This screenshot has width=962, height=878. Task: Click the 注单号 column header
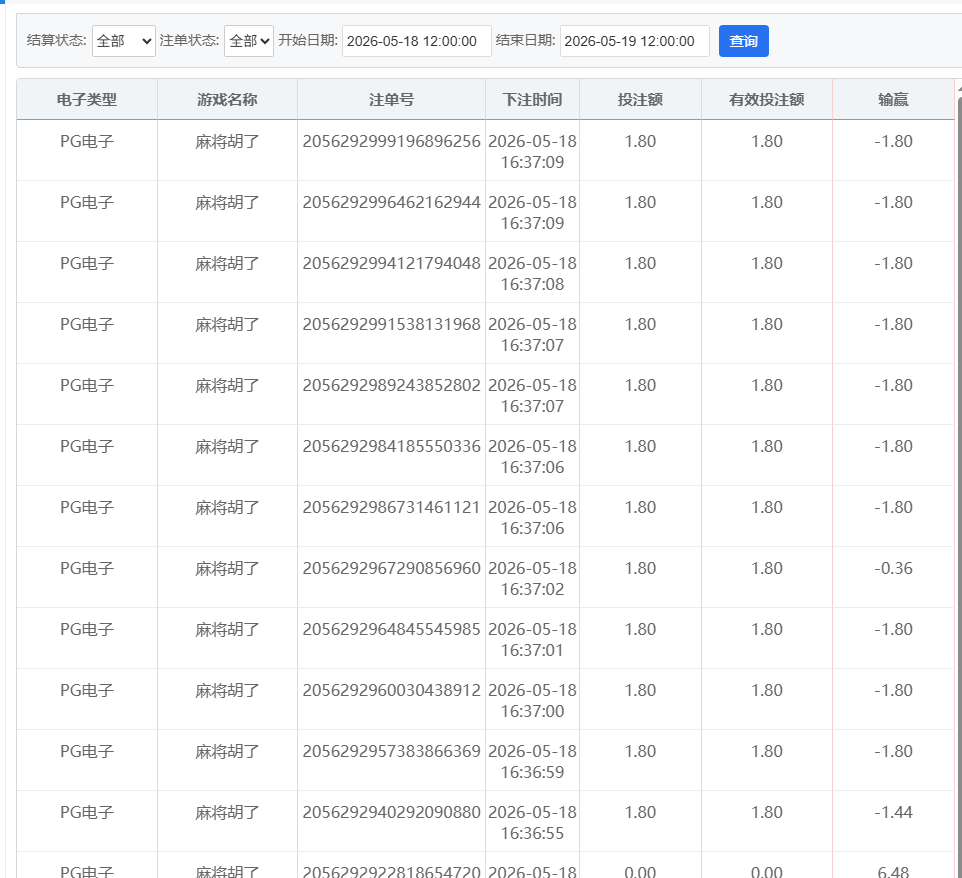[391, 99]
